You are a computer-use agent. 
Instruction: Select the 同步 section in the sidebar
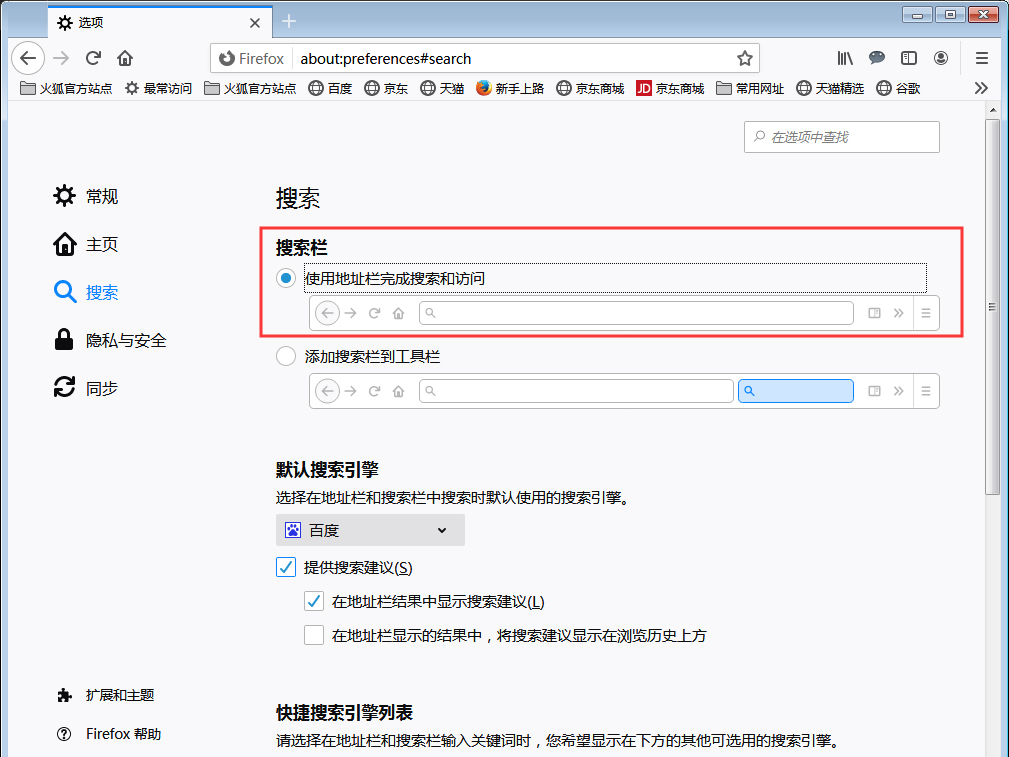(x=100, y=388)
